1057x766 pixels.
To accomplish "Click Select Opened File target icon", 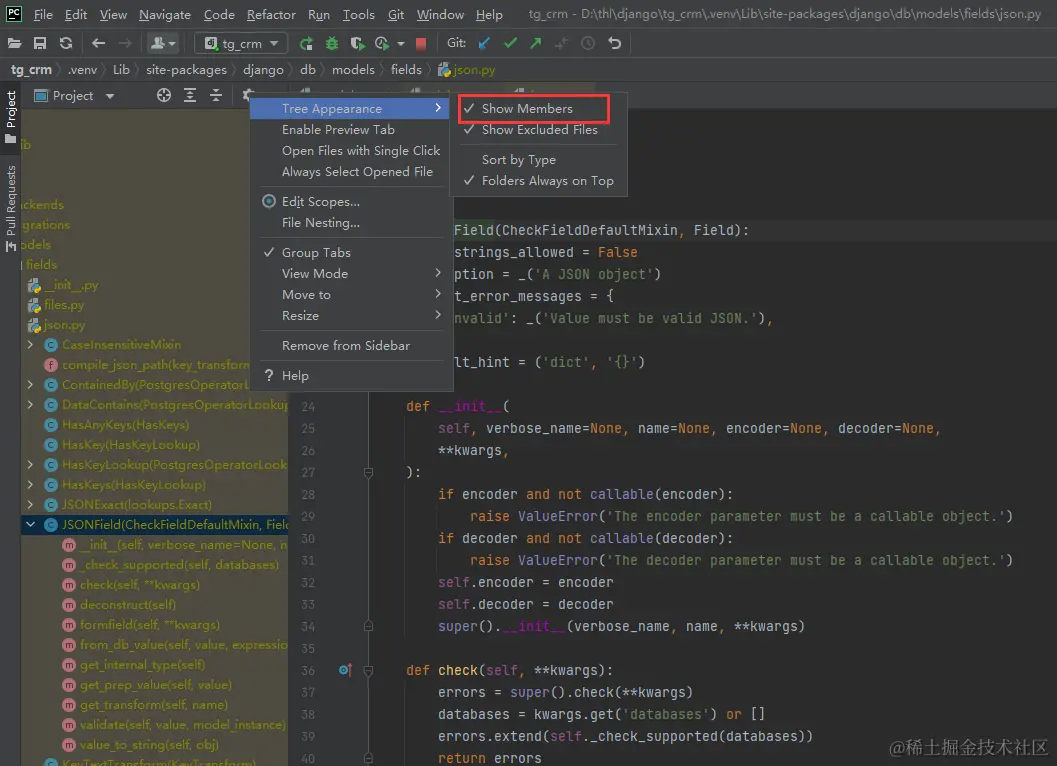I will 164,96.
